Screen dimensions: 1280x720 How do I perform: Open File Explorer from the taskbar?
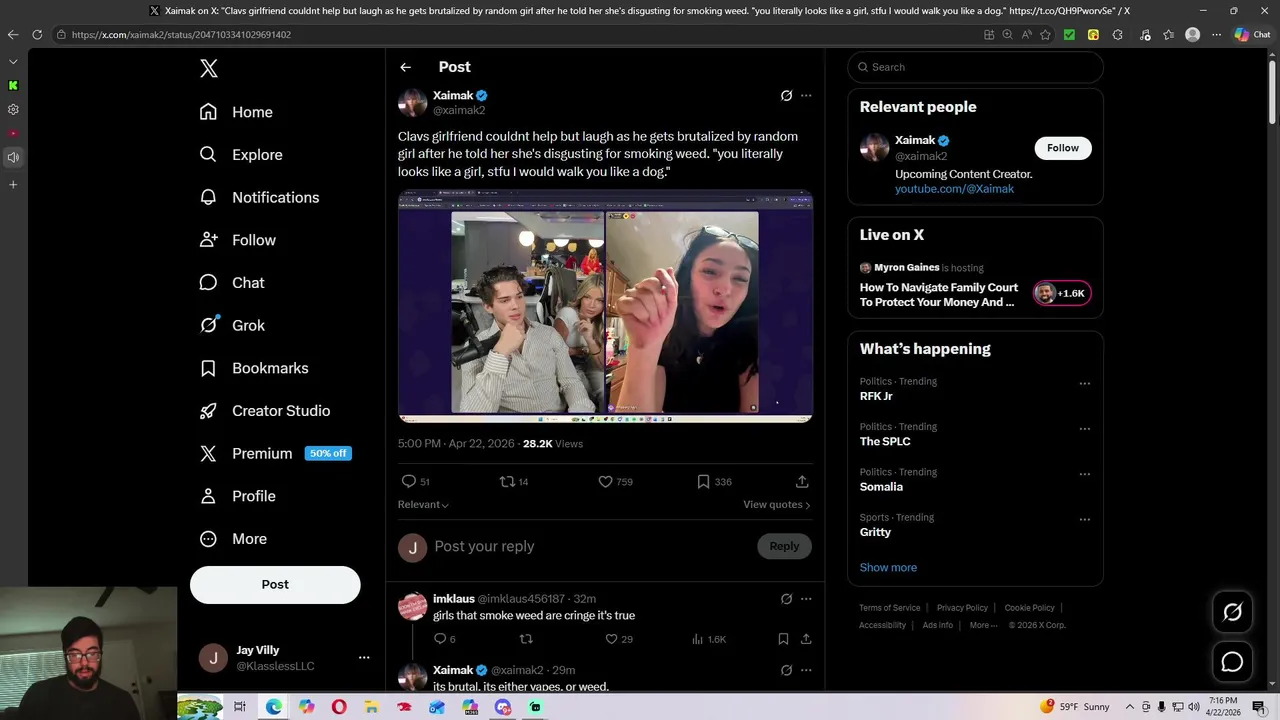pos(371,707)
